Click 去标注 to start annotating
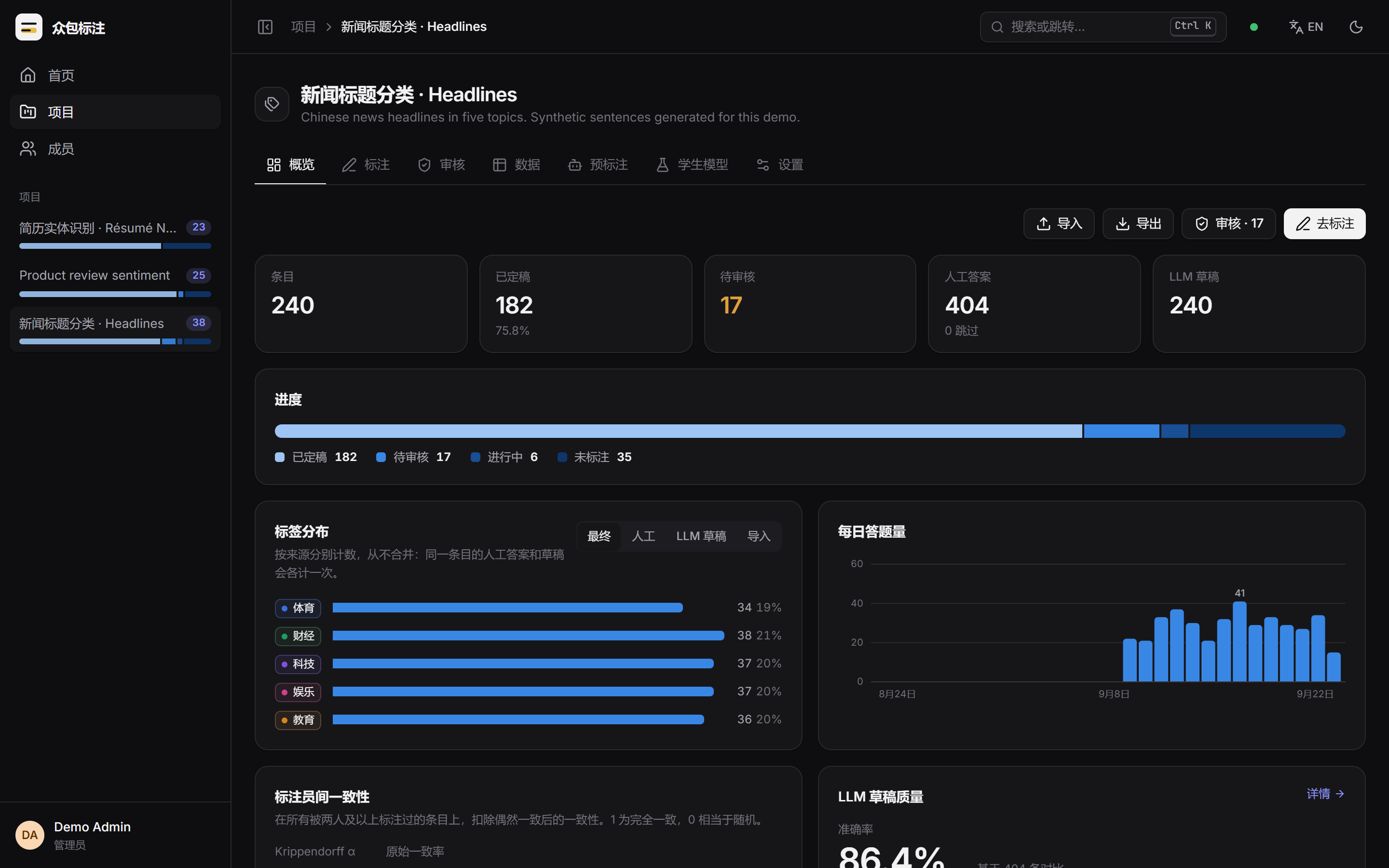Image resolution: width=1389 pixels, height=868 pixels. tap(1324, 224)
